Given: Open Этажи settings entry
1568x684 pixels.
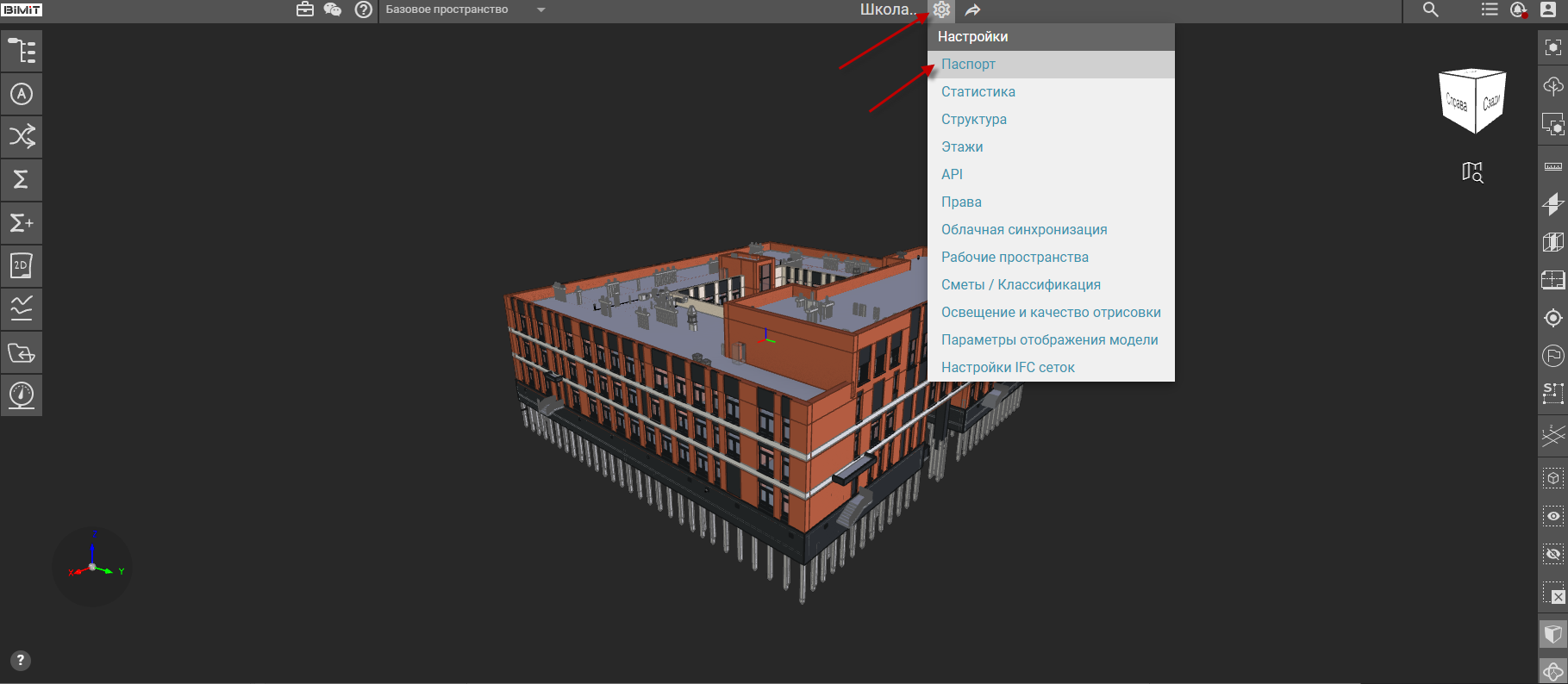Looking at the screenshot, I should click(1051, 147).
